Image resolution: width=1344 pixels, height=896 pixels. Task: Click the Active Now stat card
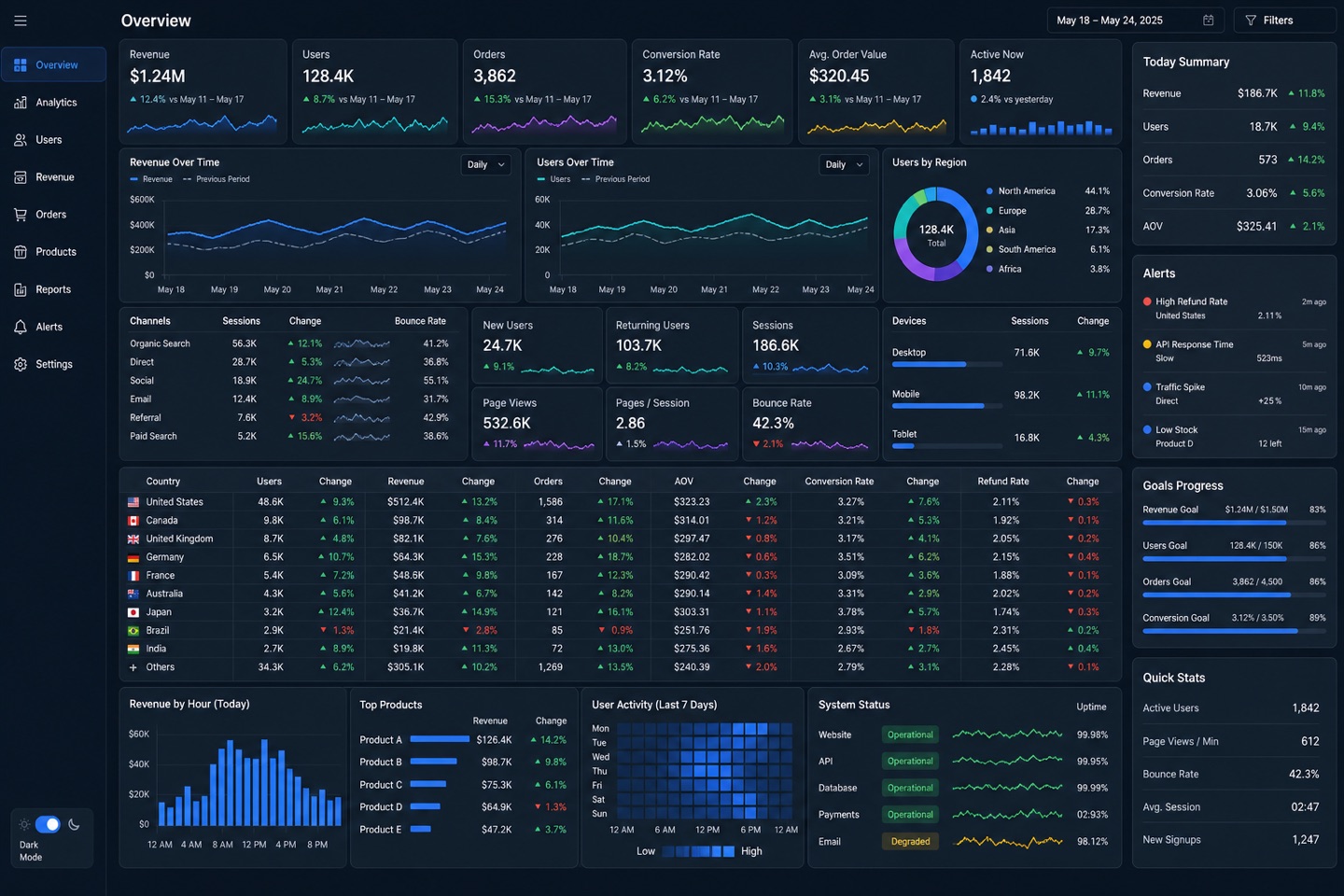1040,91
